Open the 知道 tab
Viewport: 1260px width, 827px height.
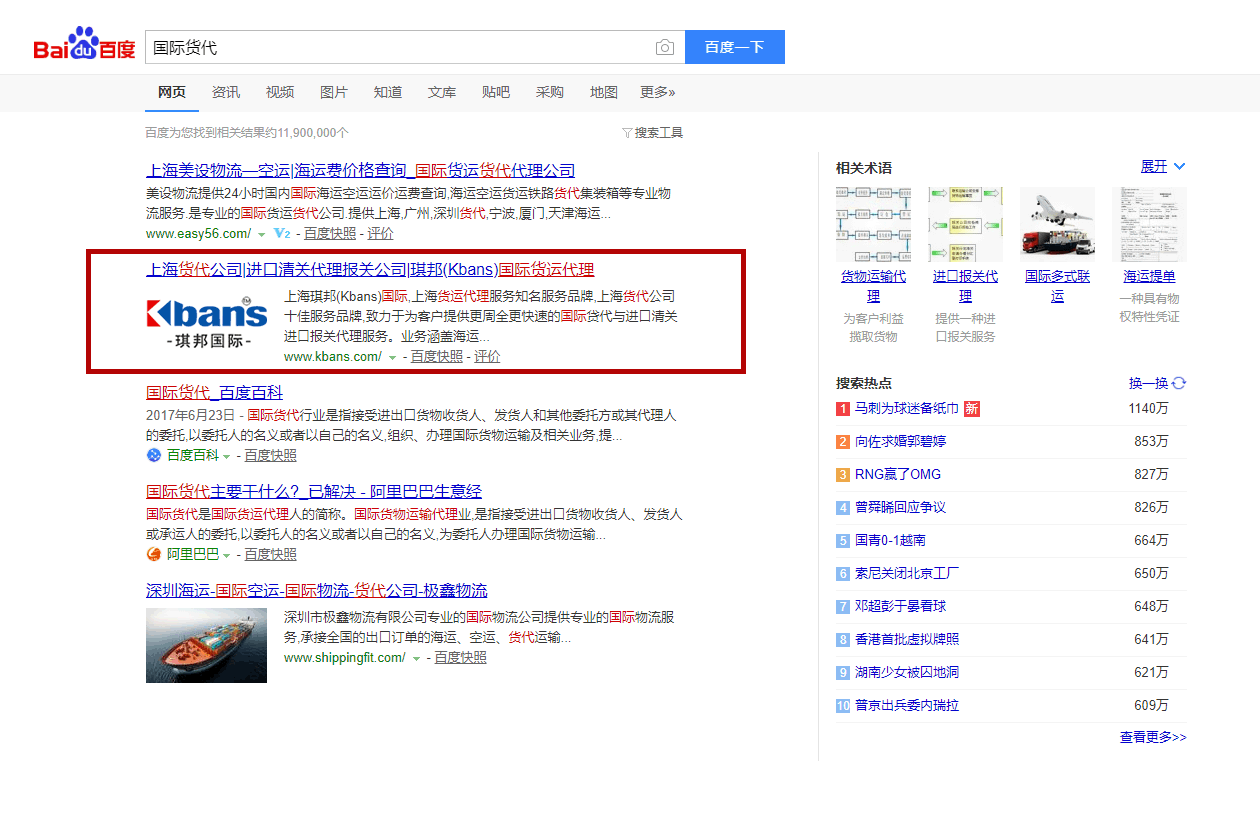388,92
